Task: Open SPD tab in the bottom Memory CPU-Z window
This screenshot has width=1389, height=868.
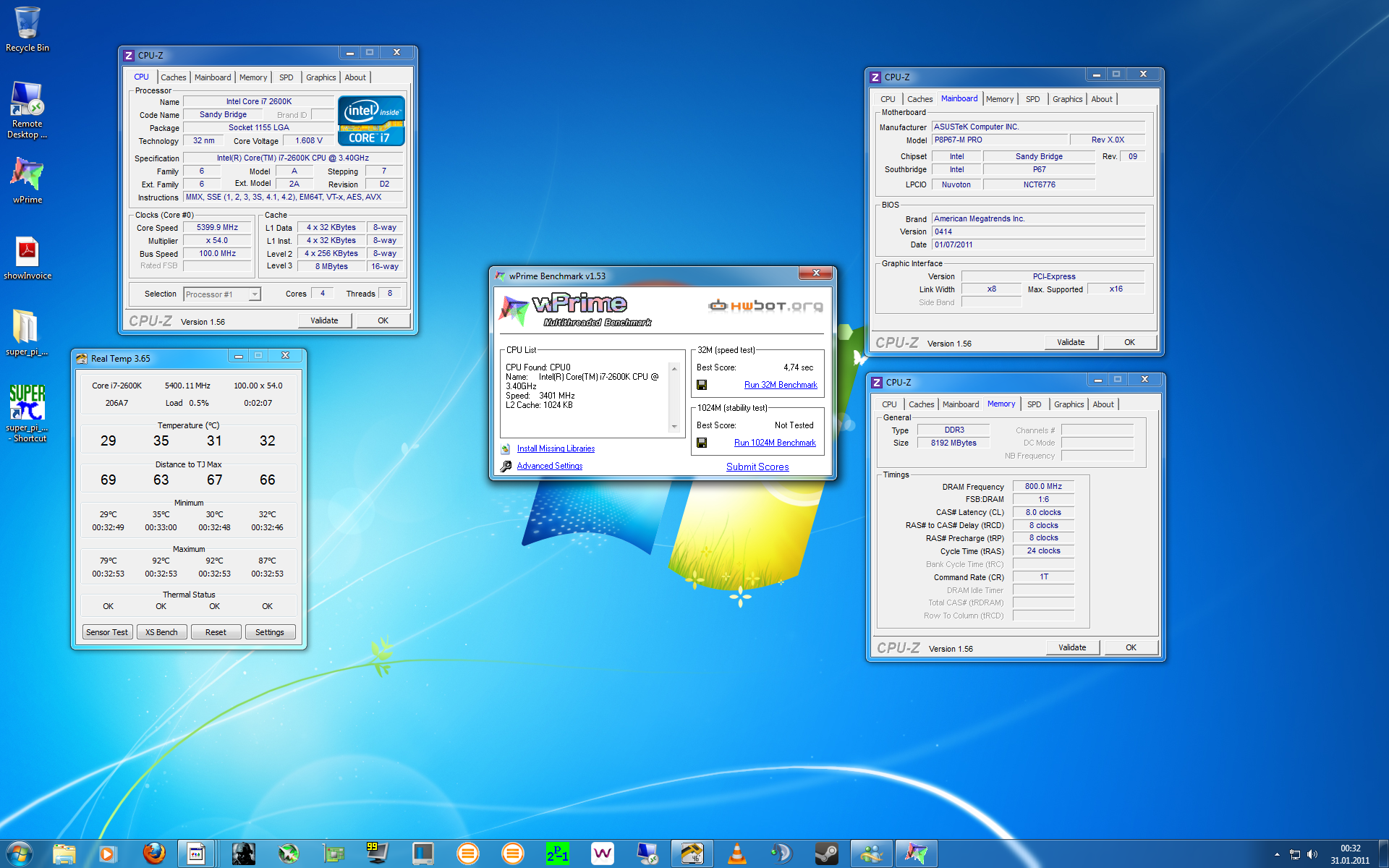Action: click(x=1035, y=404)
